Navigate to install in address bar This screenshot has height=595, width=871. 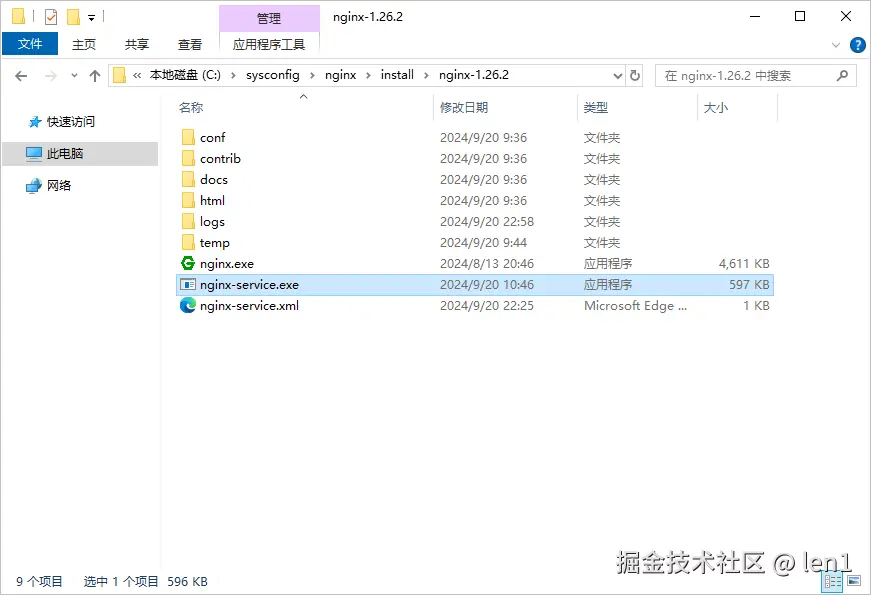point(397,75)
